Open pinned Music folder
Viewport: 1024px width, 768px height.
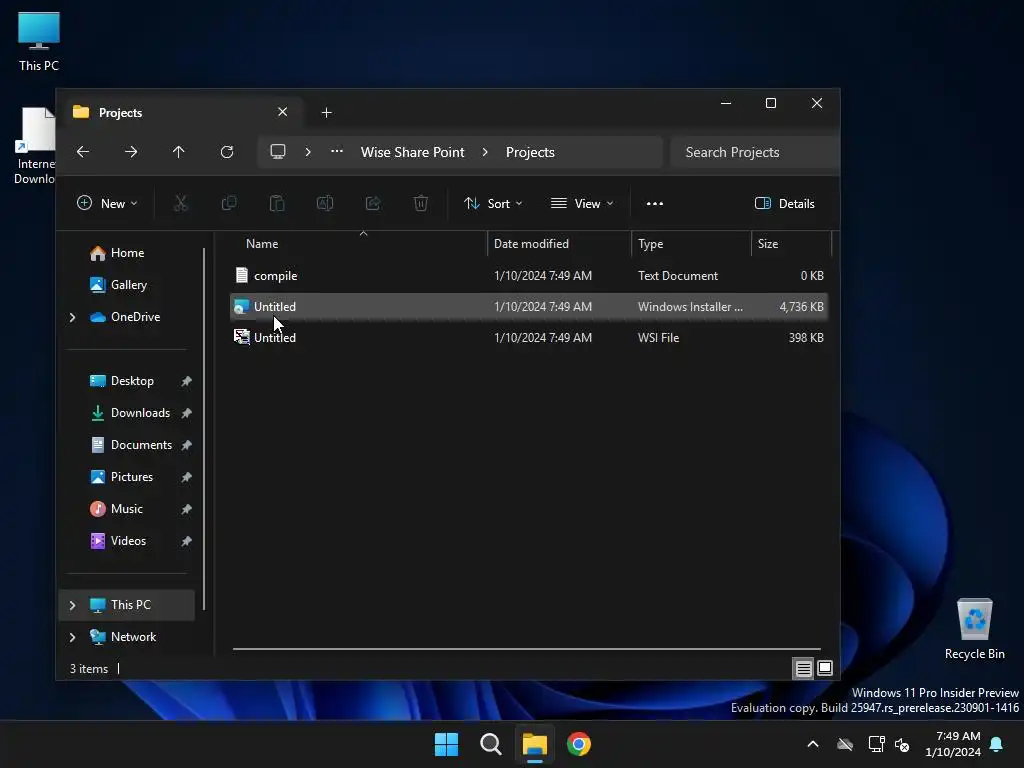pos(126,509)
